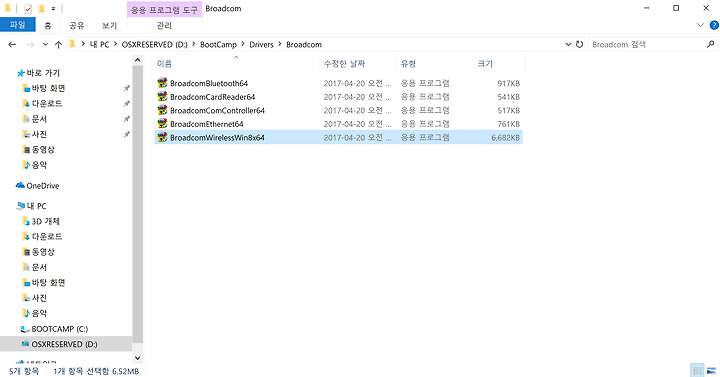Open the 관리 ribbon tab
720x377 pixels.
tap(164, 25)
